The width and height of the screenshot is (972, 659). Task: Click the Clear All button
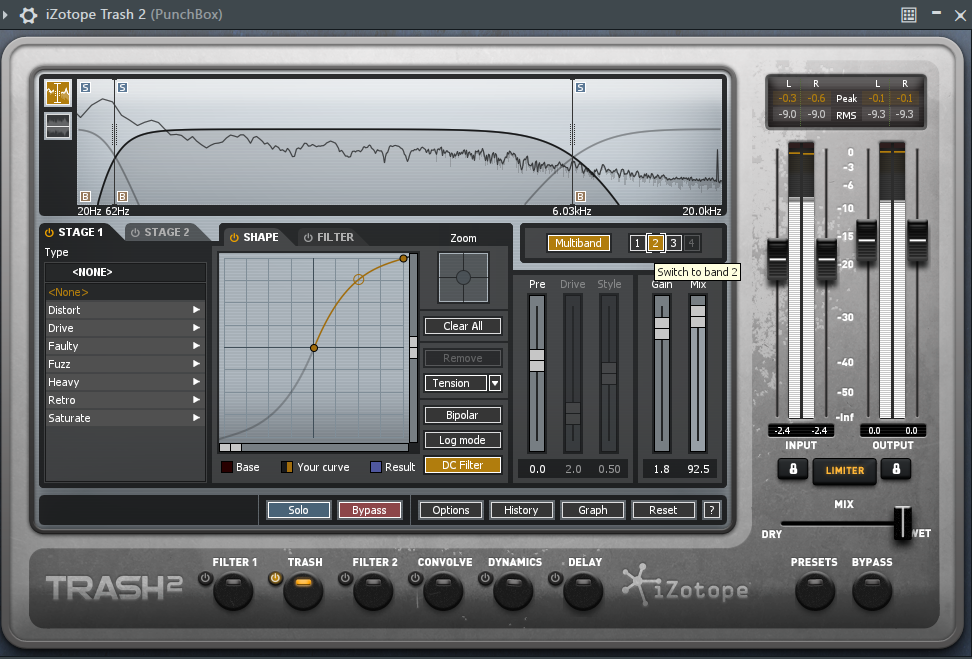462,326
